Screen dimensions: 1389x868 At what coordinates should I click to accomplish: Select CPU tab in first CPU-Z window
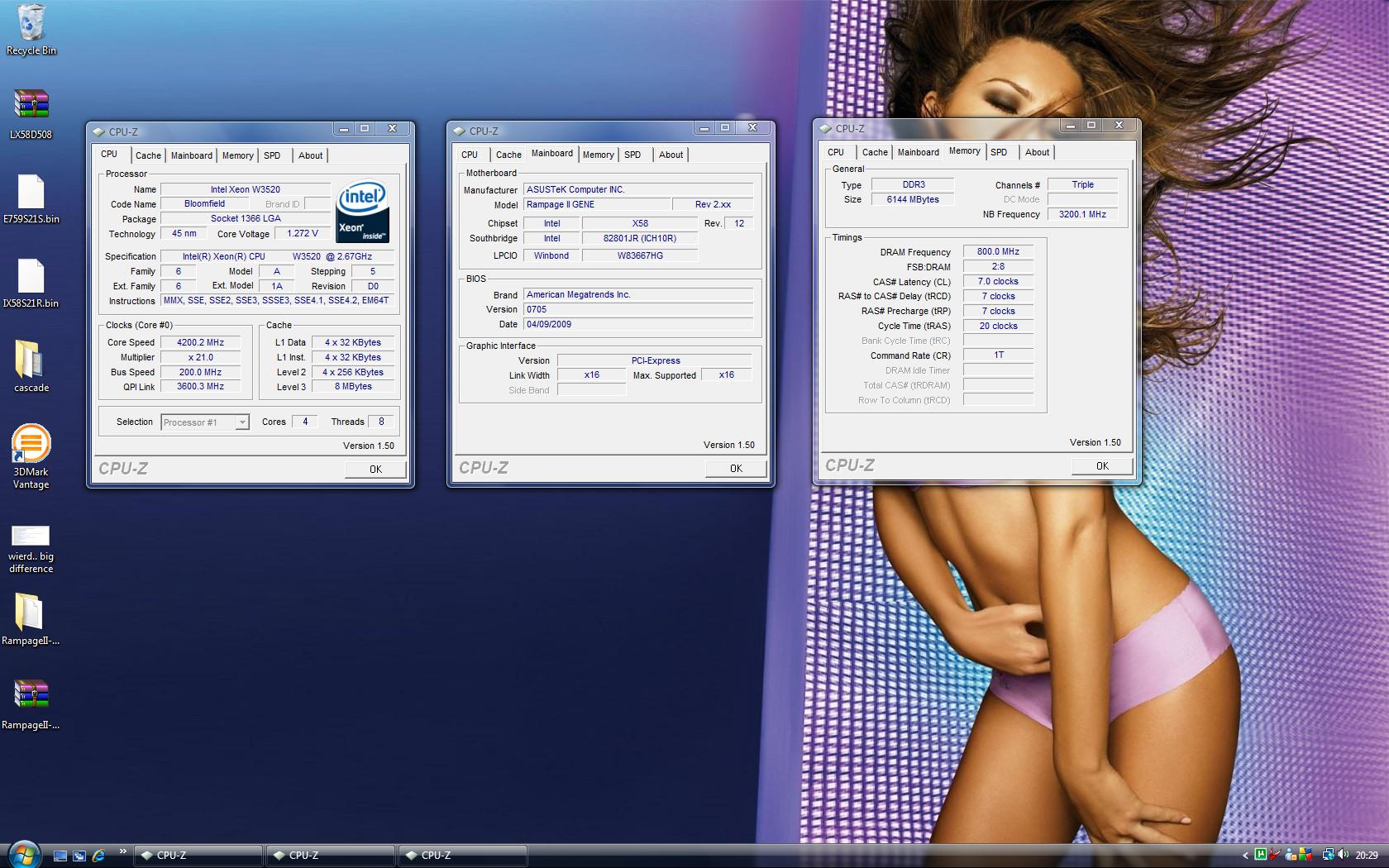click(x=109, y=154)
